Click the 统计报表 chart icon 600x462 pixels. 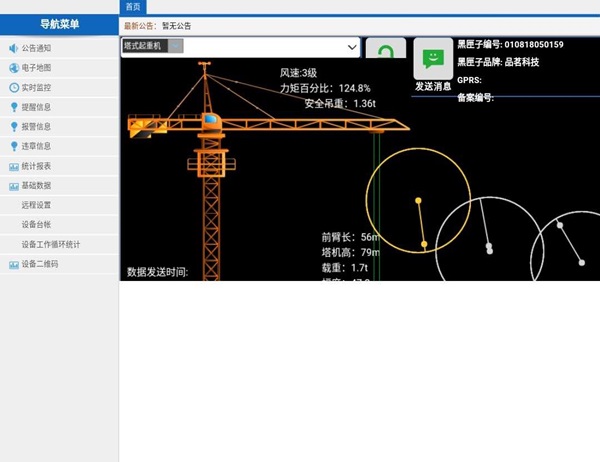(x=13, y=166)
